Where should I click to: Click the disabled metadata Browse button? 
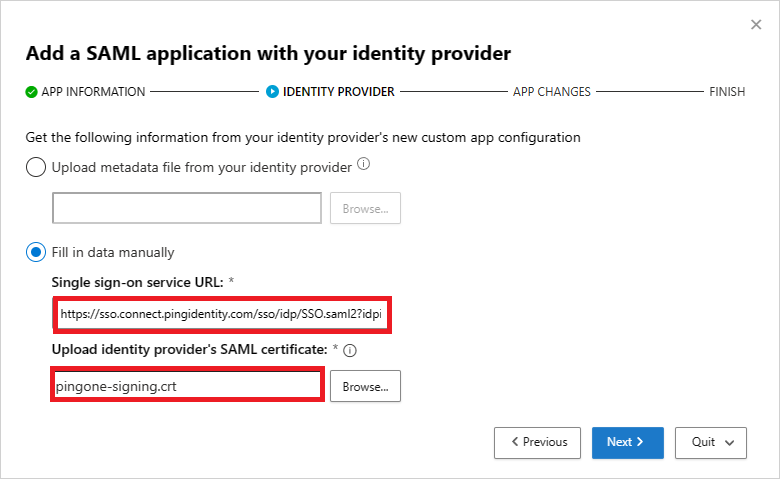(x=365, y=208)
